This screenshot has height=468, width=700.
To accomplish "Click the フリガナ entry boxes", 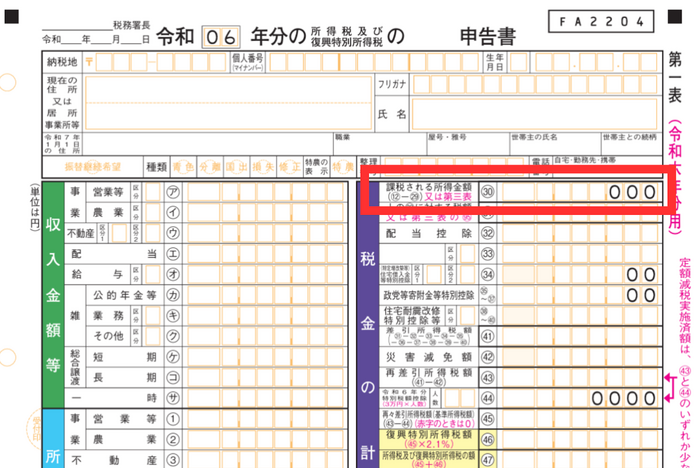I will pyautogui.click(x=535, y=84).
